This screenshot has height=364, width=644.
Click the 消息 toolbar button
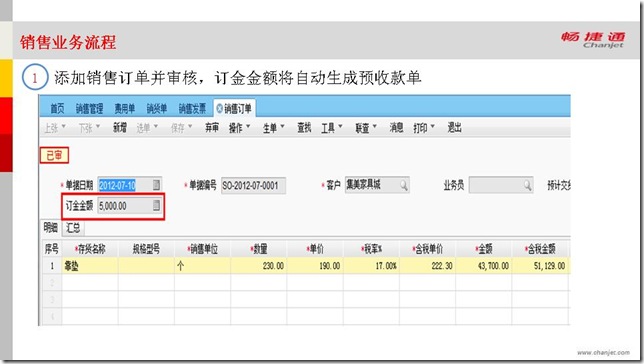click(x=396, y=128)
